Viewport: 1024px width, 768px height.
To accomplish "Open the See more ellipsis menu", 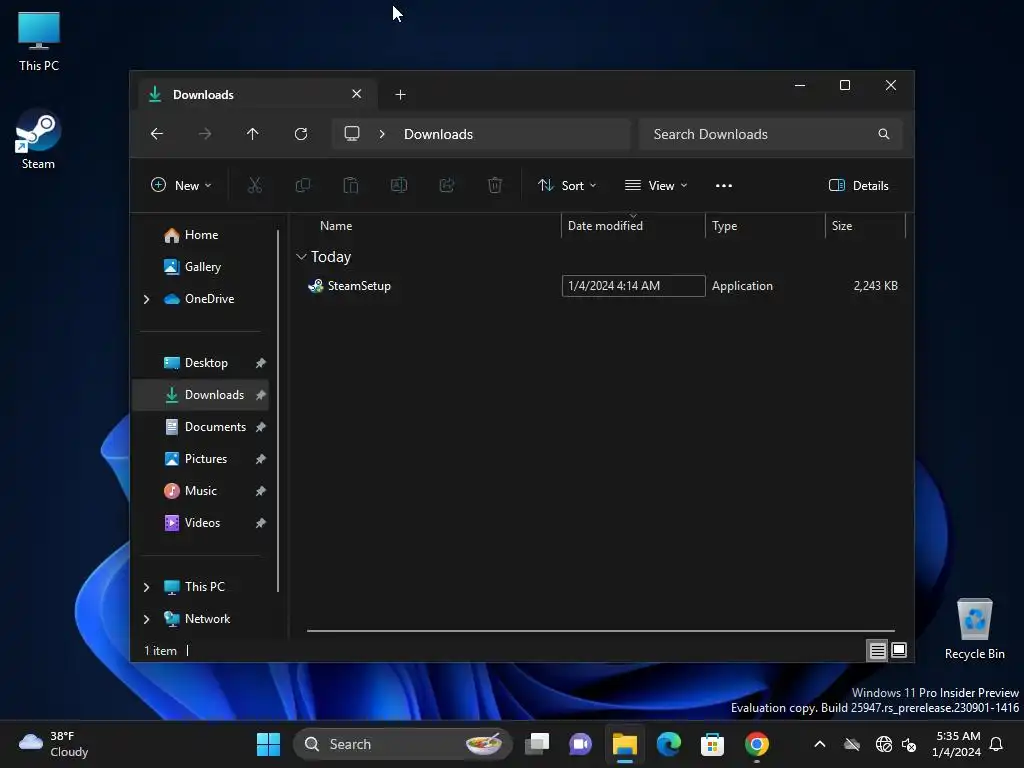I will click(724, 185).
